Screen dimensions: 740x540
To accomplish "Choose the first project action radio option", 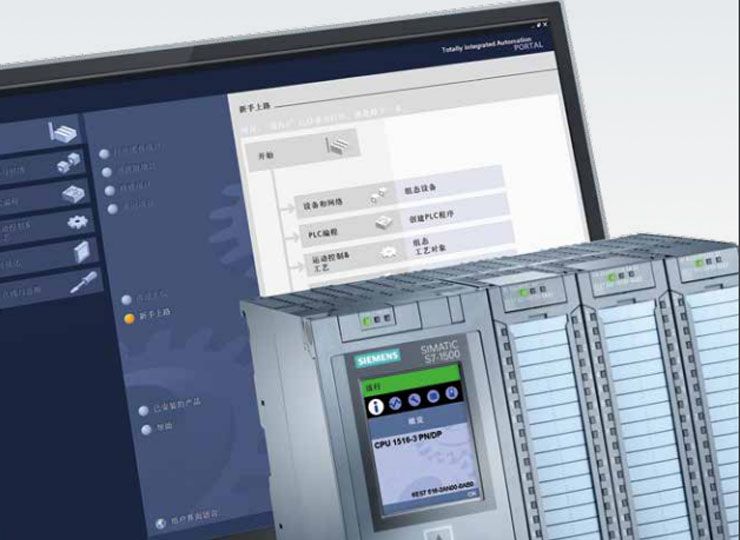I will click(x=103, y=153).
